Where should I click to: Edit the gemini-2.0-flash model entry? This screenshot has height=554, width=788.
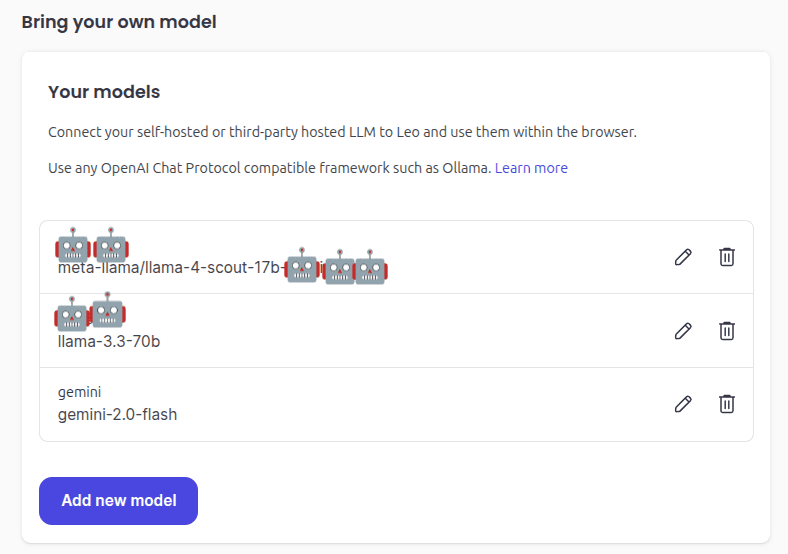683,404
